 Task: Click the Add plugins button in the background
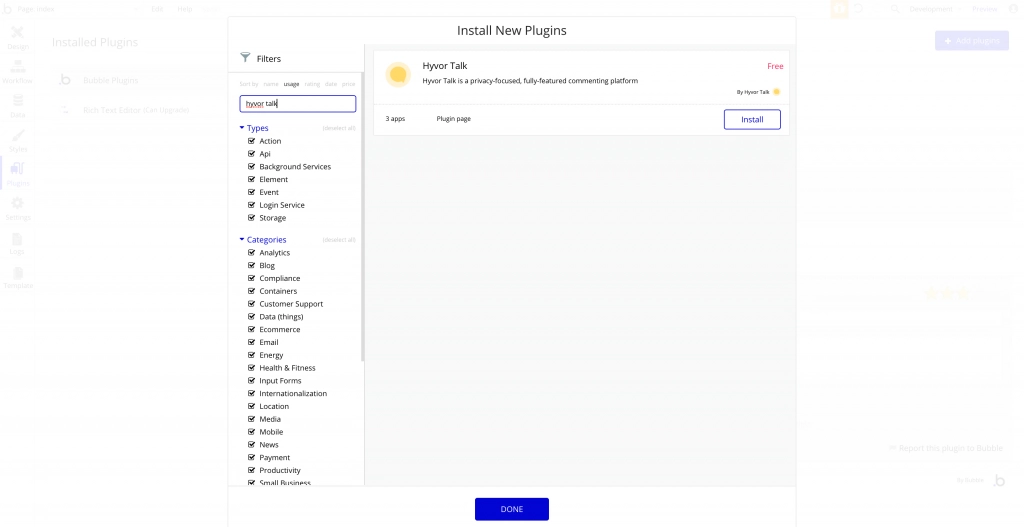(x=972, y=40)
